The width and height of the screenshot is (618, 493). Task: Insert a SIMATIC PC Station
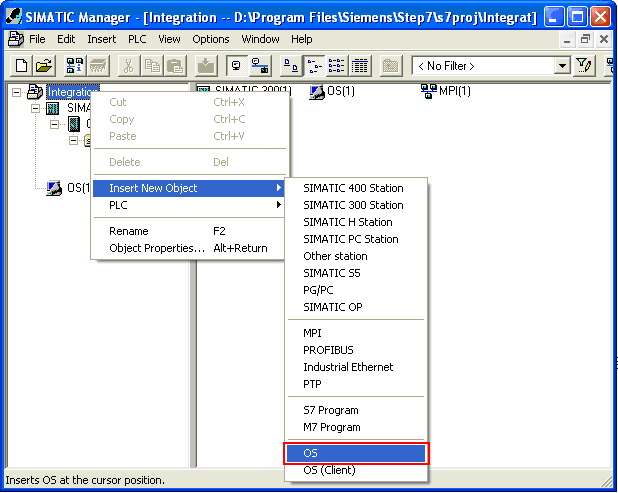tap(356, 239)
